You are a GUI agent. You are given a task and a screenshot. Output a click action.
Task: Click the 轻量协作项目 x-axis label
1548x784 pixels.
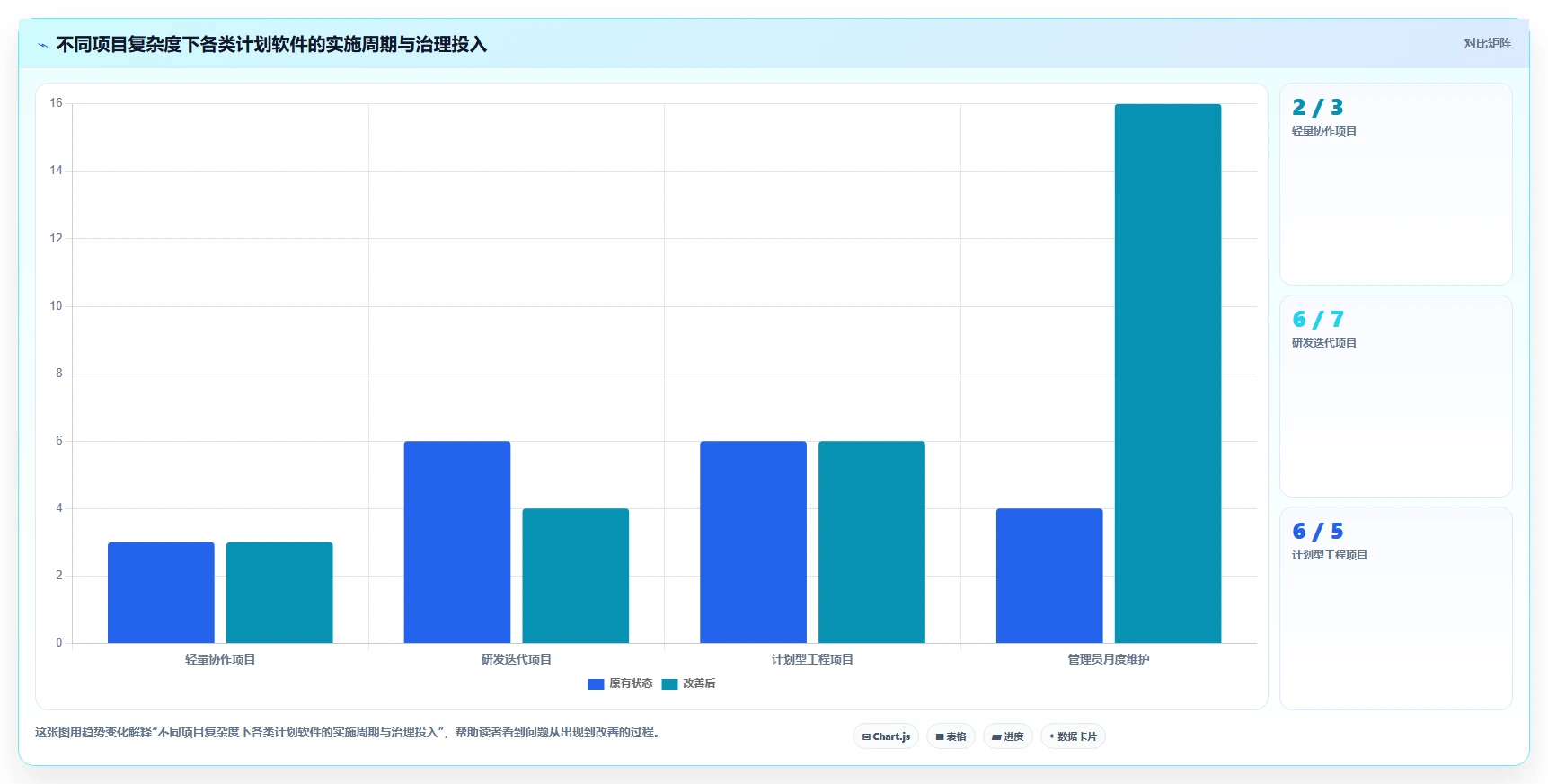pos(220,659)
